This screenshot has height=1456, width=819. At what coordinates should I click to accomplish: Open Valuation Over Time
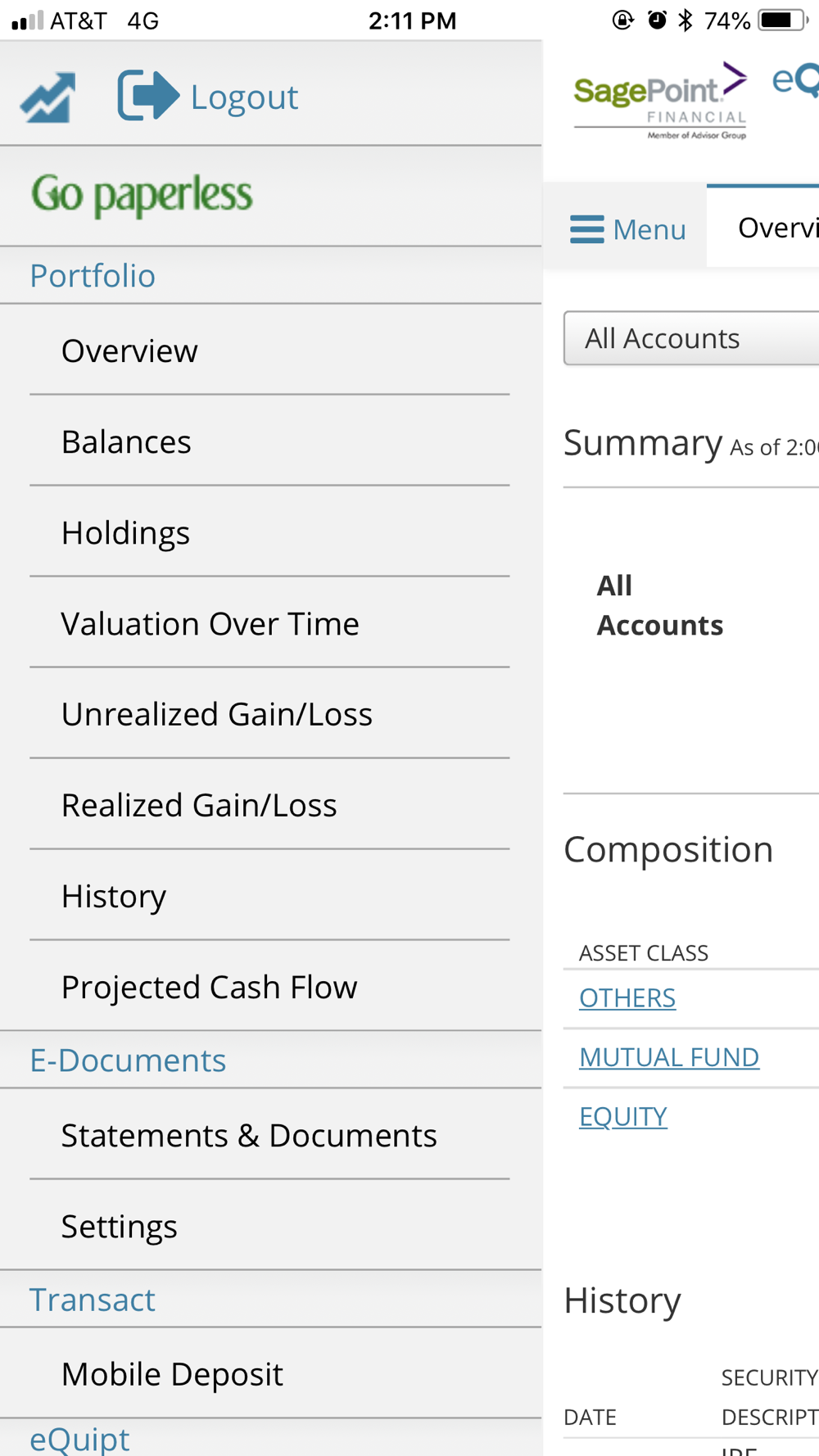tap(210, 624)
